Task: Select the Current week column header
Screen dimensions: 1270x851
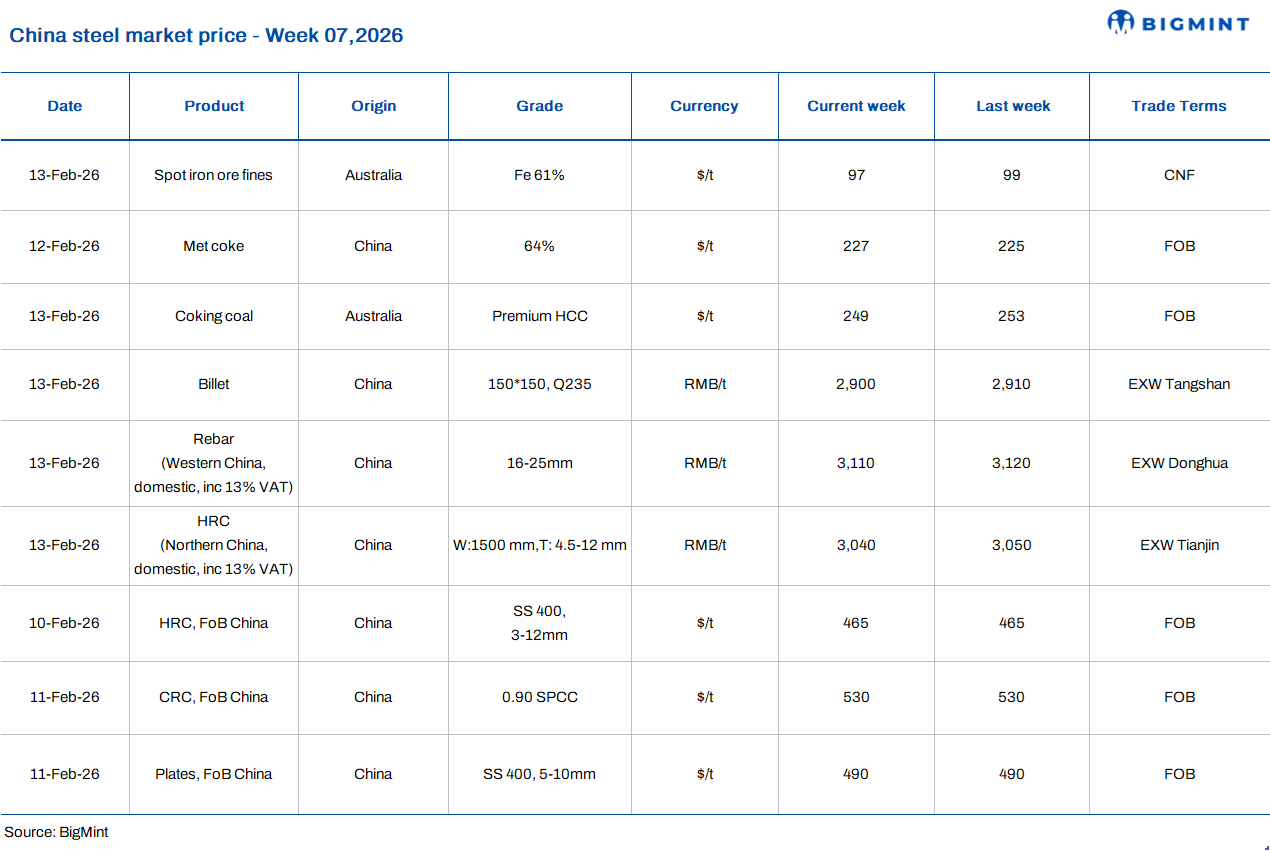Action: (x=856, y=106)
